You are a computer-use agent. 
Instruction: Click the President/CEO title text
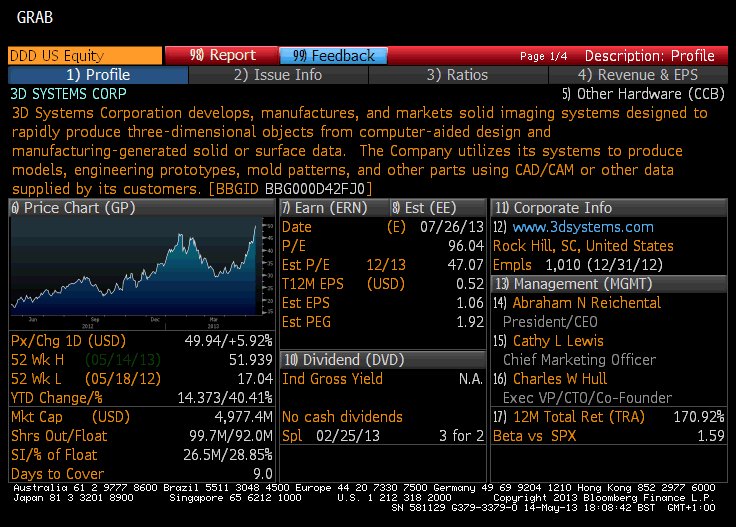[x=550, y=322]
